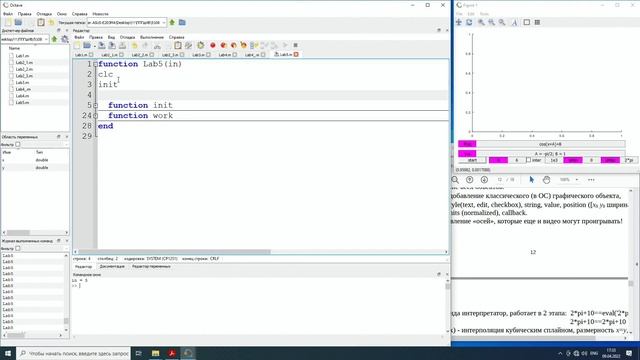Go up one directory using green arrow beside current folder

tap(172, 22)
